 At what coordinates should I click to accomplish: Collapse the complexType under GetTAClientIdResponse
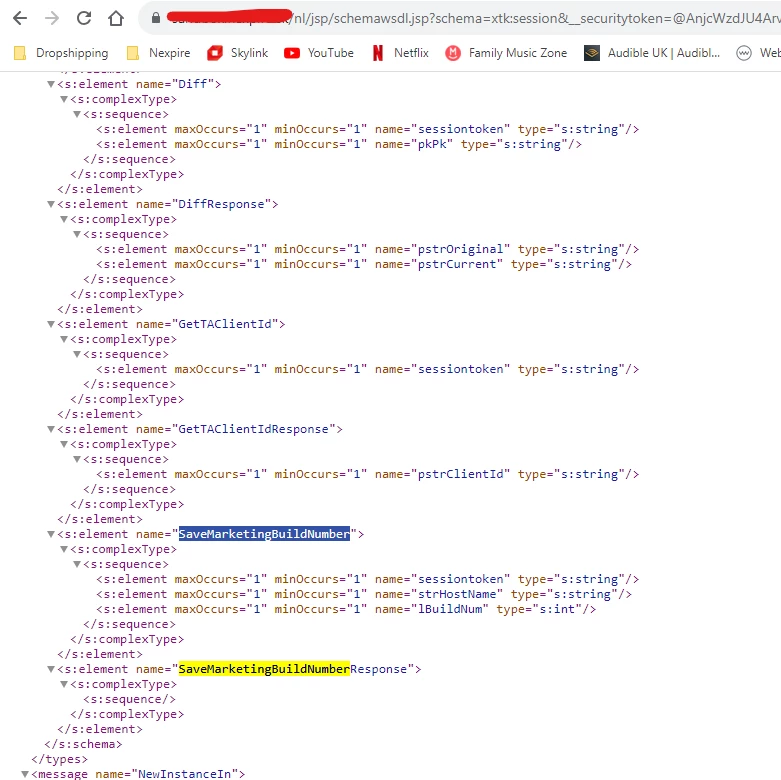tap(64, 444)
